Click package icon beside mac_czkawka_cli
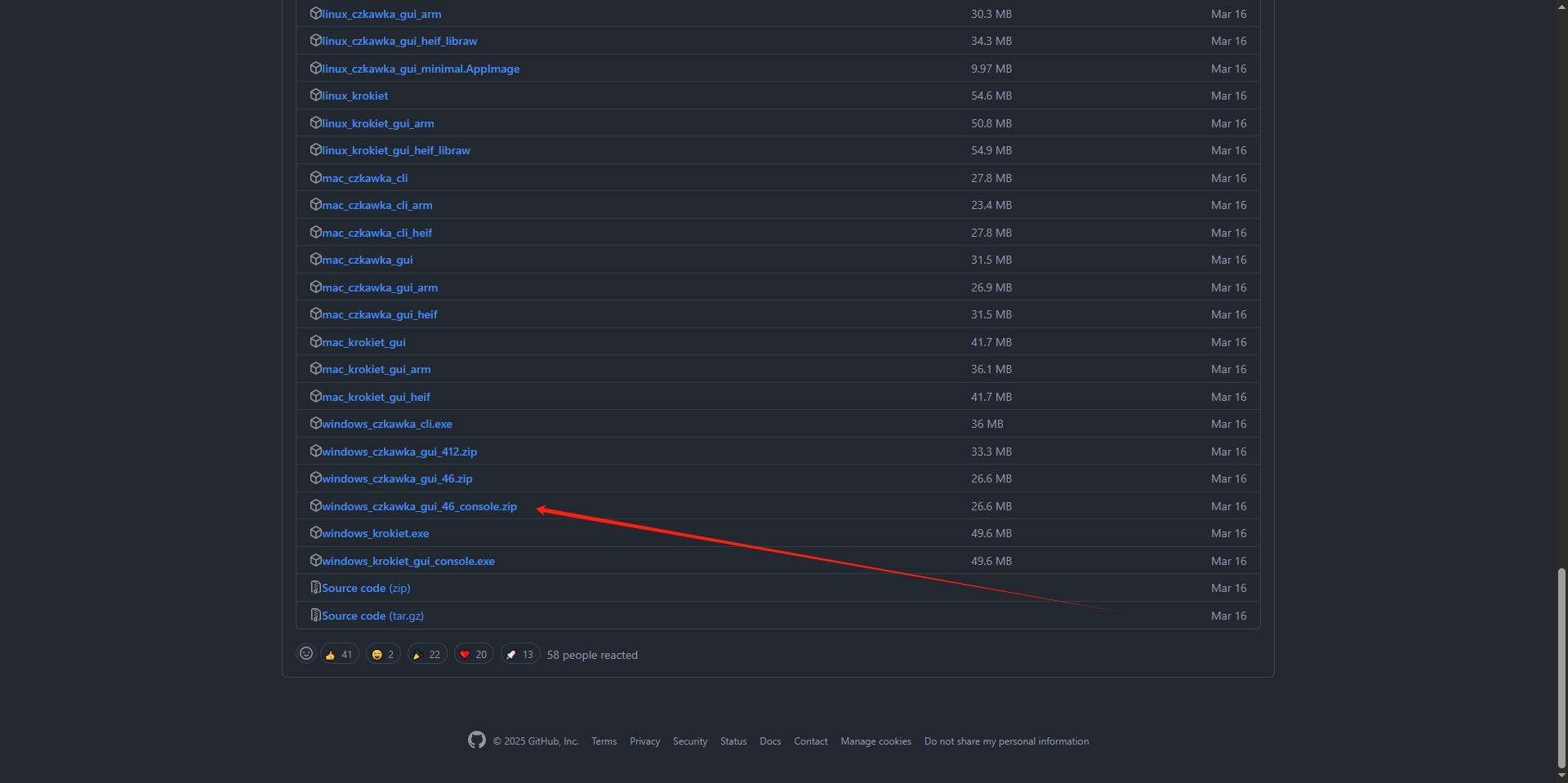The width and height of the screenshot is (1568, 783). (315, 177)
